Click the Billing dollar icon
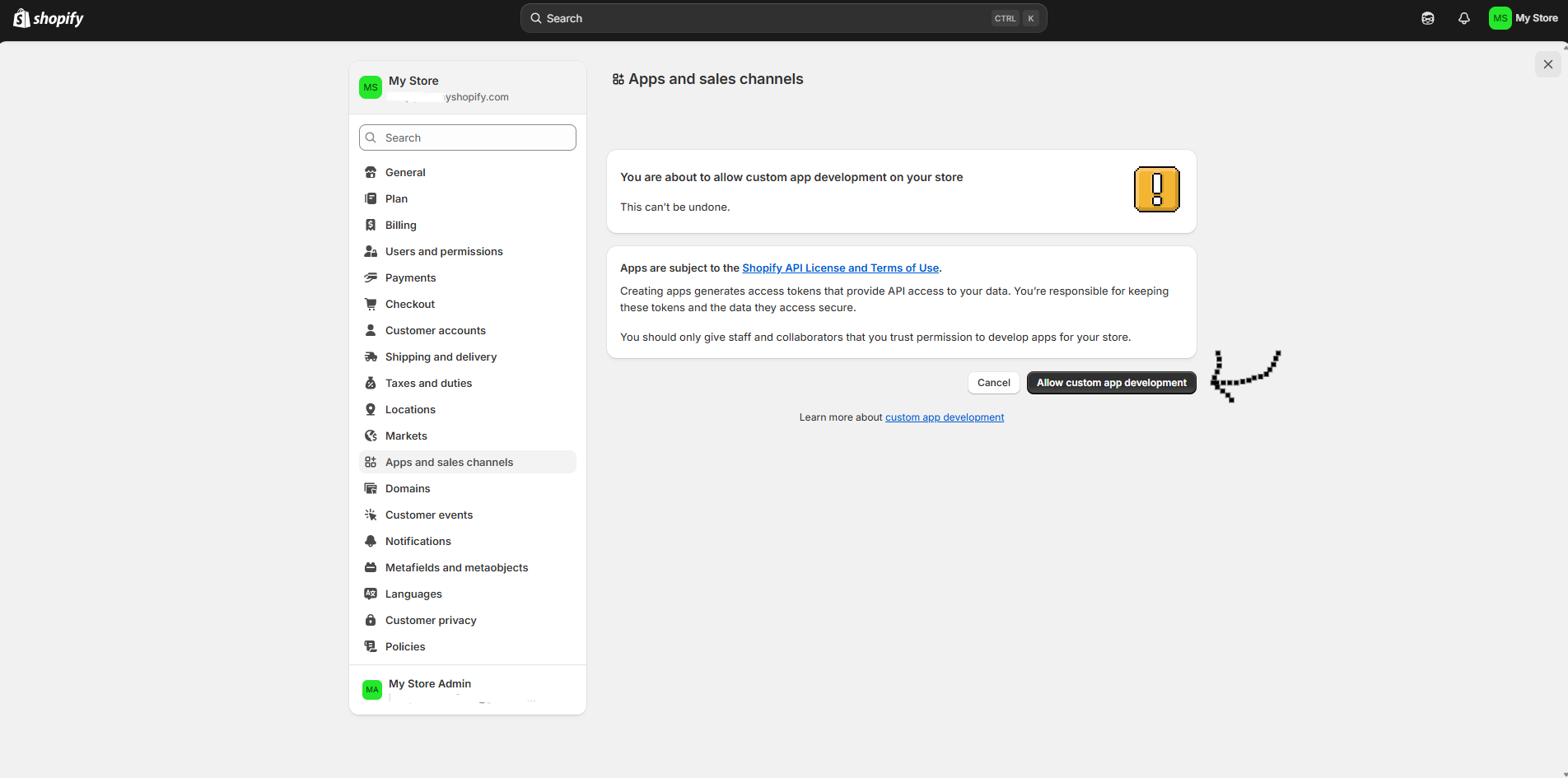 tap(371, 225)
